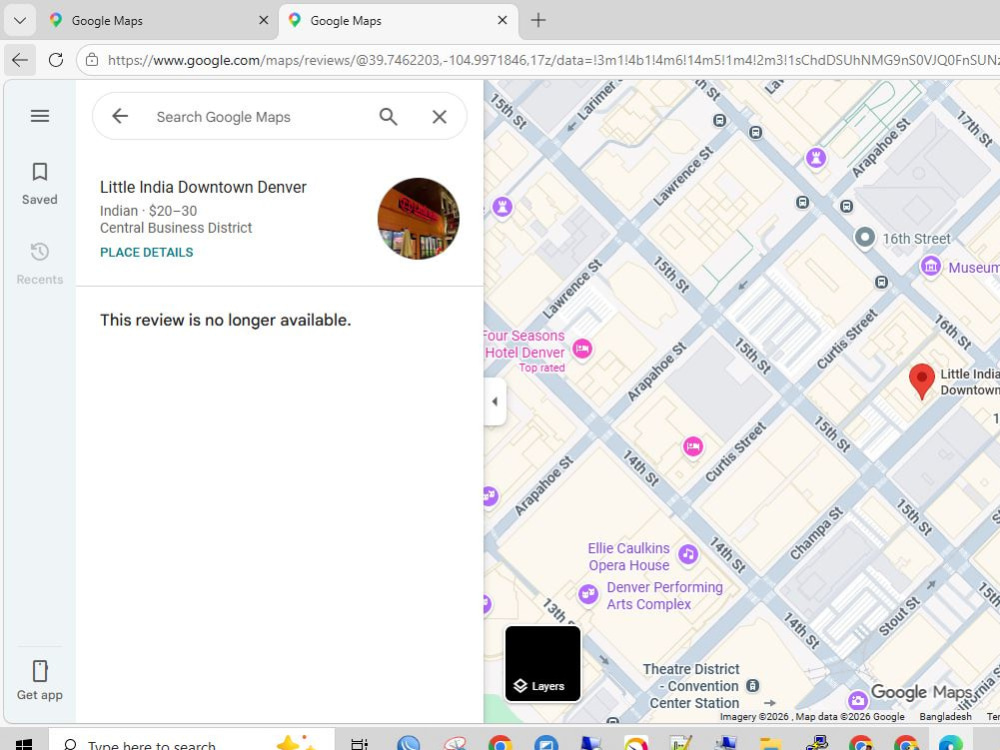Open PLACE DETAILS link
The height and width of the screenshot is (750, 1000).
click(146, 252)
